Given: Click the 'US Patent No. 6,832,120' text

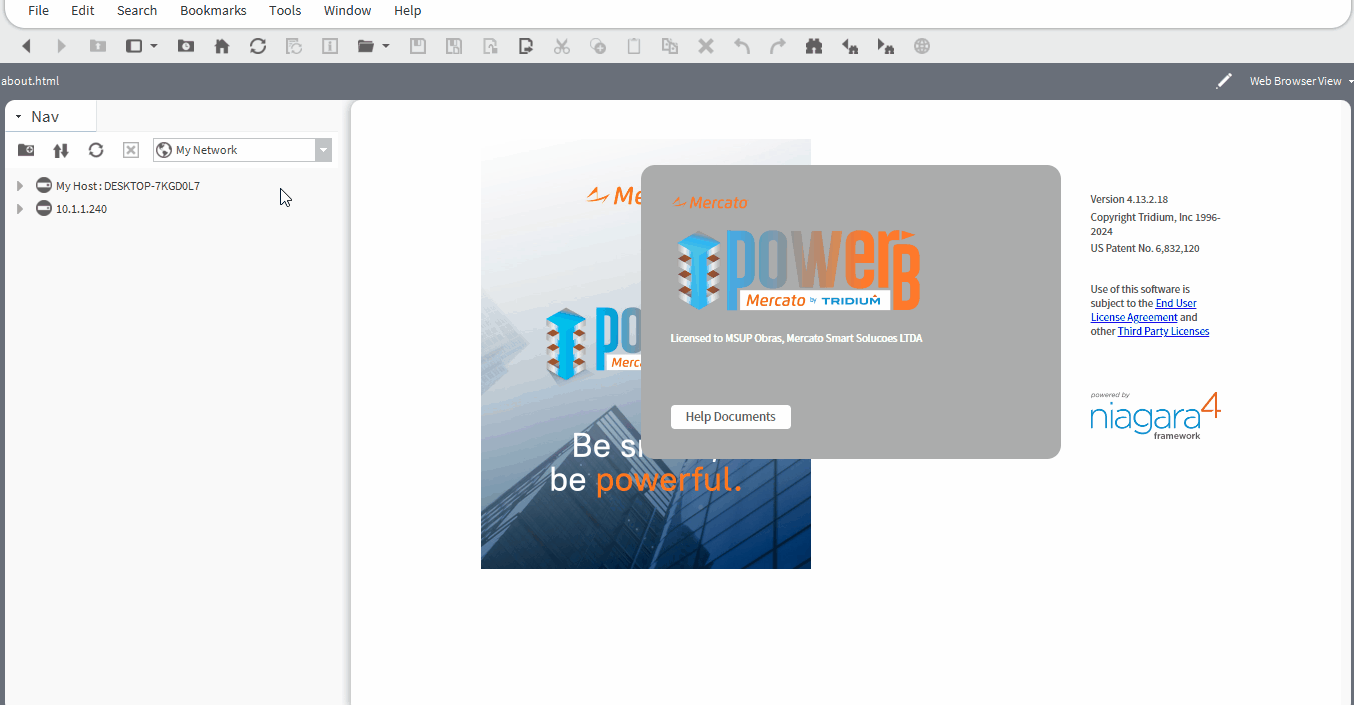Looking at the screenshot, I should pyautogui.click(x=1145, y=248).
